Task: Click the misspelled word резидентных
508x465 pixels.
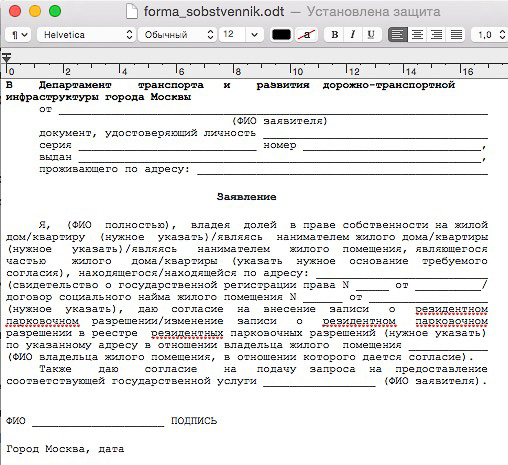Action: click(x=187, y=333)
